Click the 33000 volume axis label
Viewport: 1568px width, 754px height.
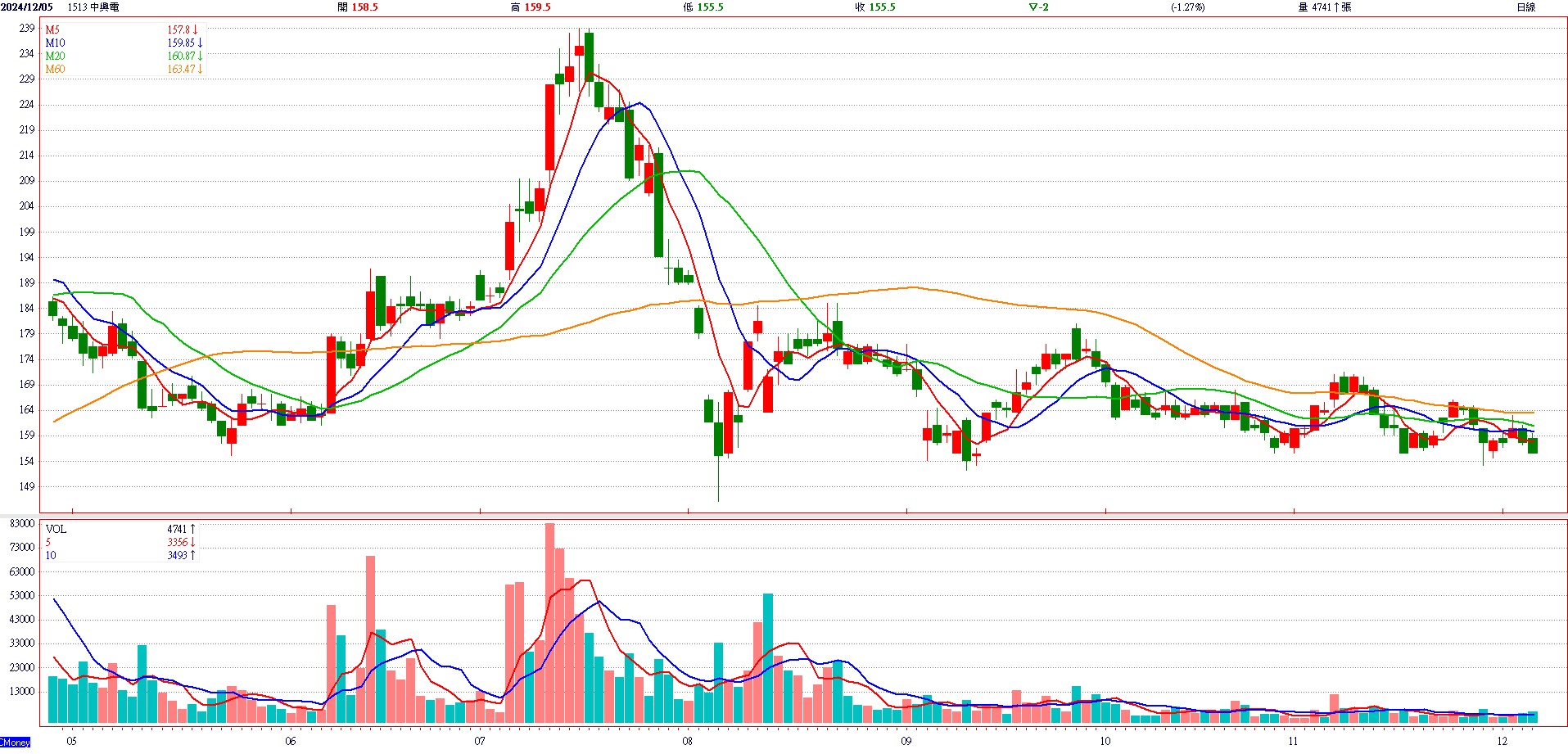(22, 643)
